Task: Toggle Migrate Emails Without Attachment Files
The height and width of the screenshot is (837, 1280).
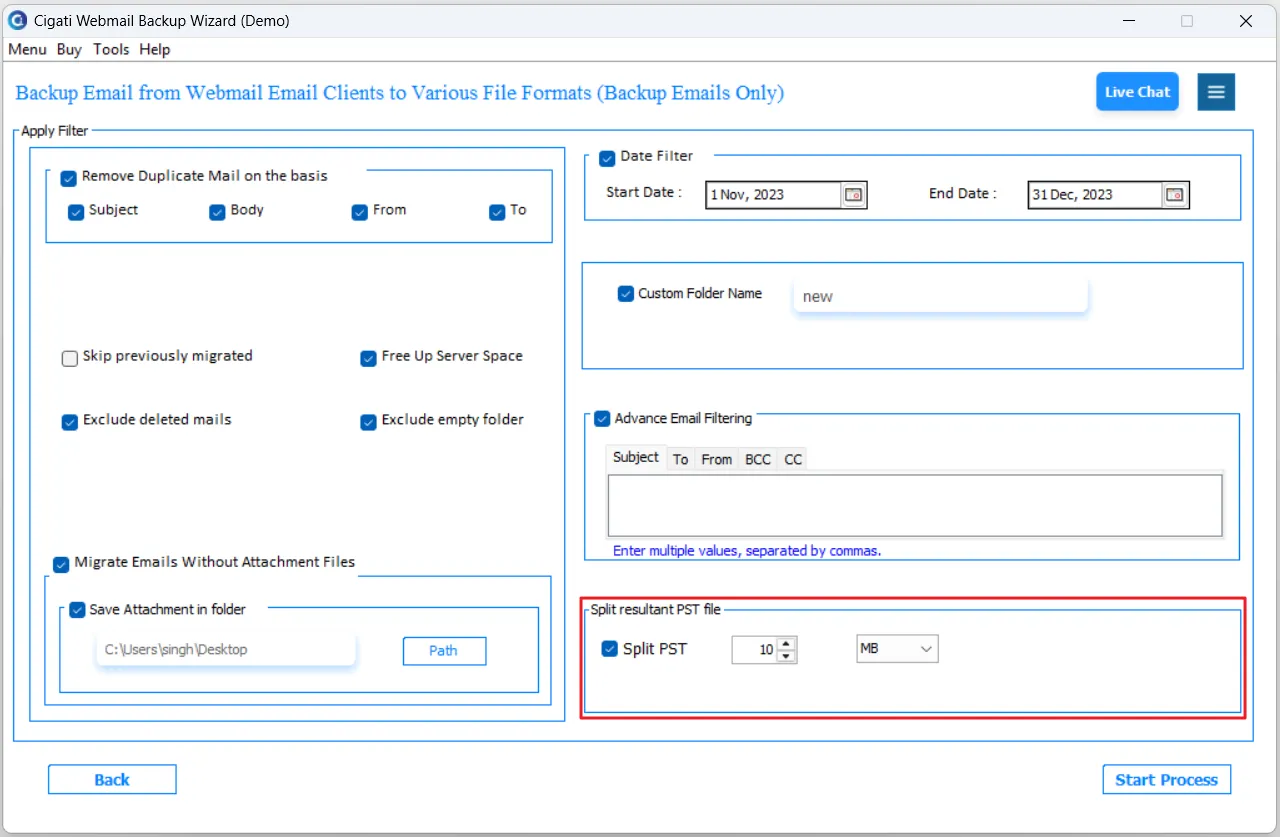Action: coord(61,564)
